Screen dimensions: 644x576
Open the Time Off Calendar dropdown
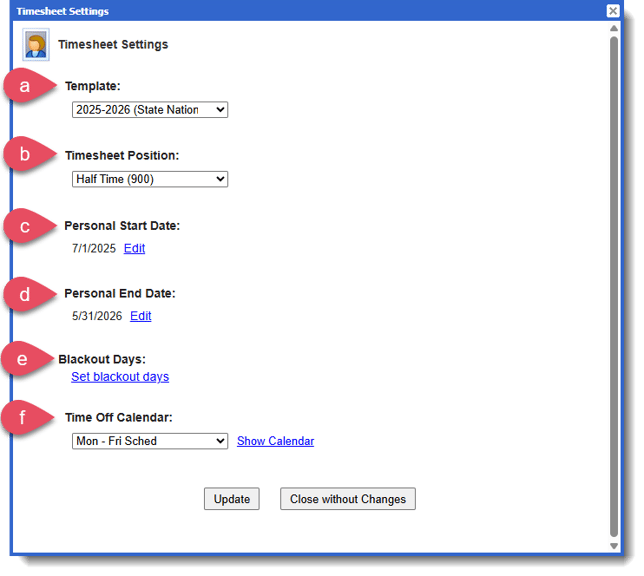click(150, 441)
